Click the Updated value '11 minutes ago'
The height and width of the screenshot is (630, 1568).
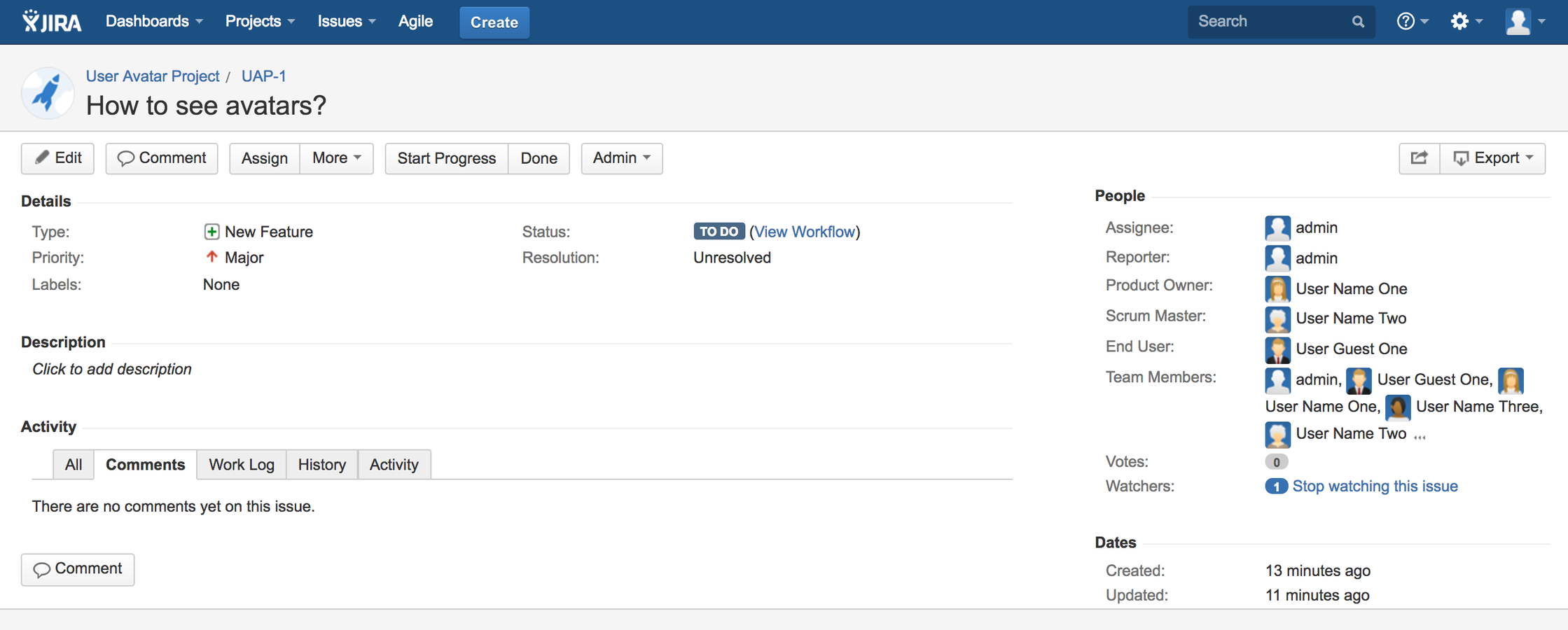coord(1317,595)
